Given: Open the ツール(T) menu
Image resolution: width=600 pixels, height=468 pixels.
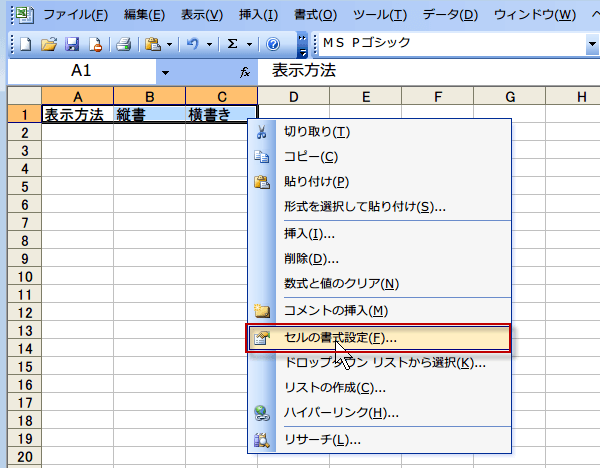Looking at the screenshot, I should [x=380, y=15].
